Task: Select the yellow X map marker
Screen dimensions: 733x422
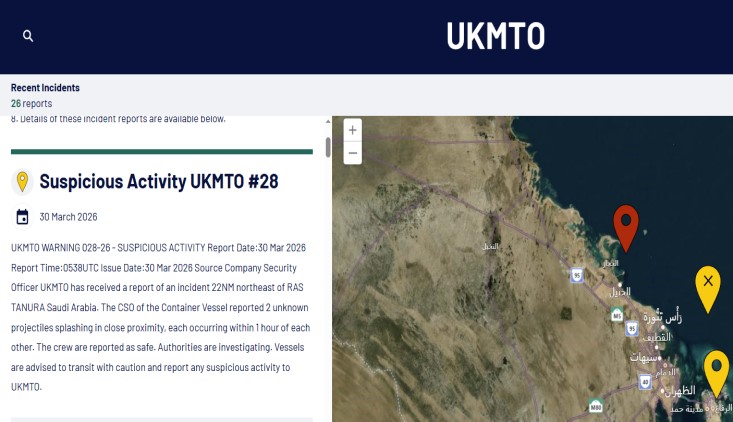Action: (708, 283)
